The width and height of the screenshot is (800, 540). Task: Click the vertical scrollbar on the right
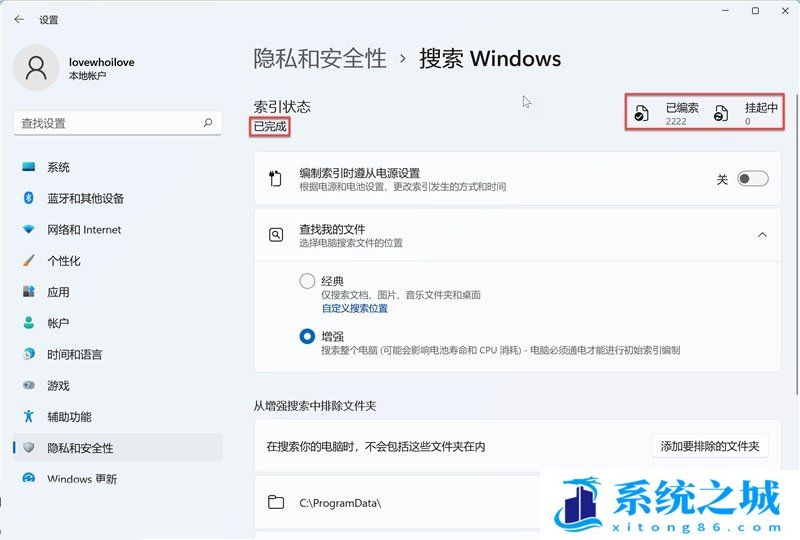pos(796,244)
